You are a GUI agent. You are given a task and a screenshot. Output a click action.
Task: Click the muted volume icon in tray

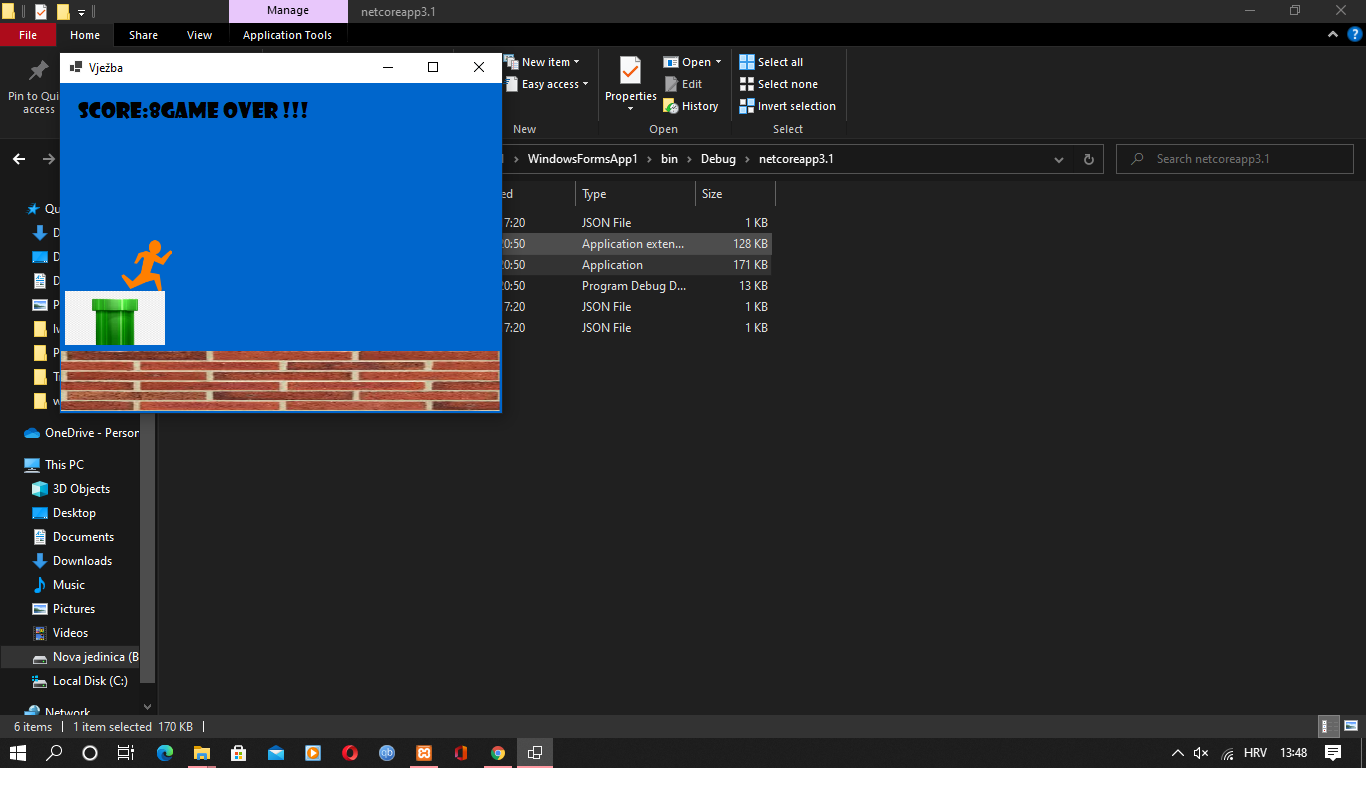[x=1201, y=753]
